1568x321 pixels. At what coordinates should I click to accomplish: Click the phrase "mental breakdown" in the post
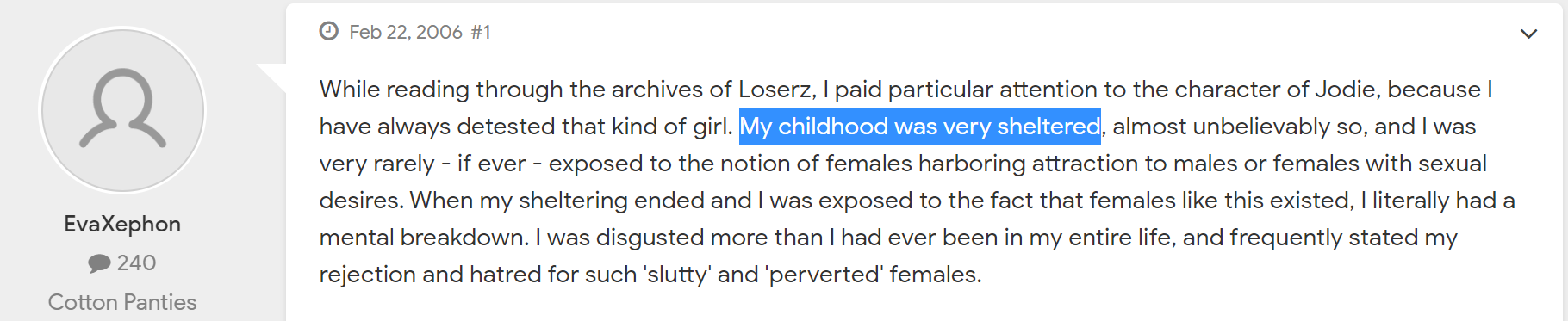point(423,238)
